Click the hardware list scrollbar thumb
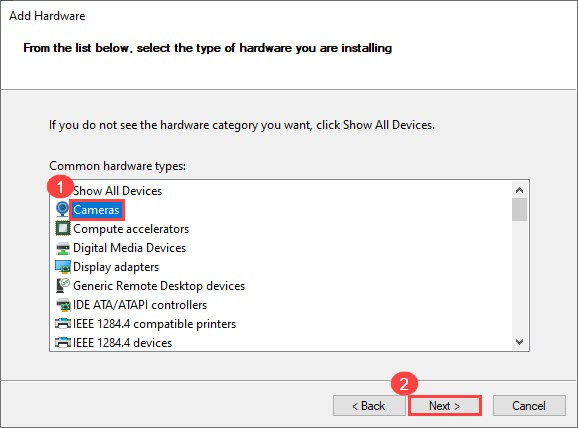Viewport: 578px width, 428px height. point(519,209)
